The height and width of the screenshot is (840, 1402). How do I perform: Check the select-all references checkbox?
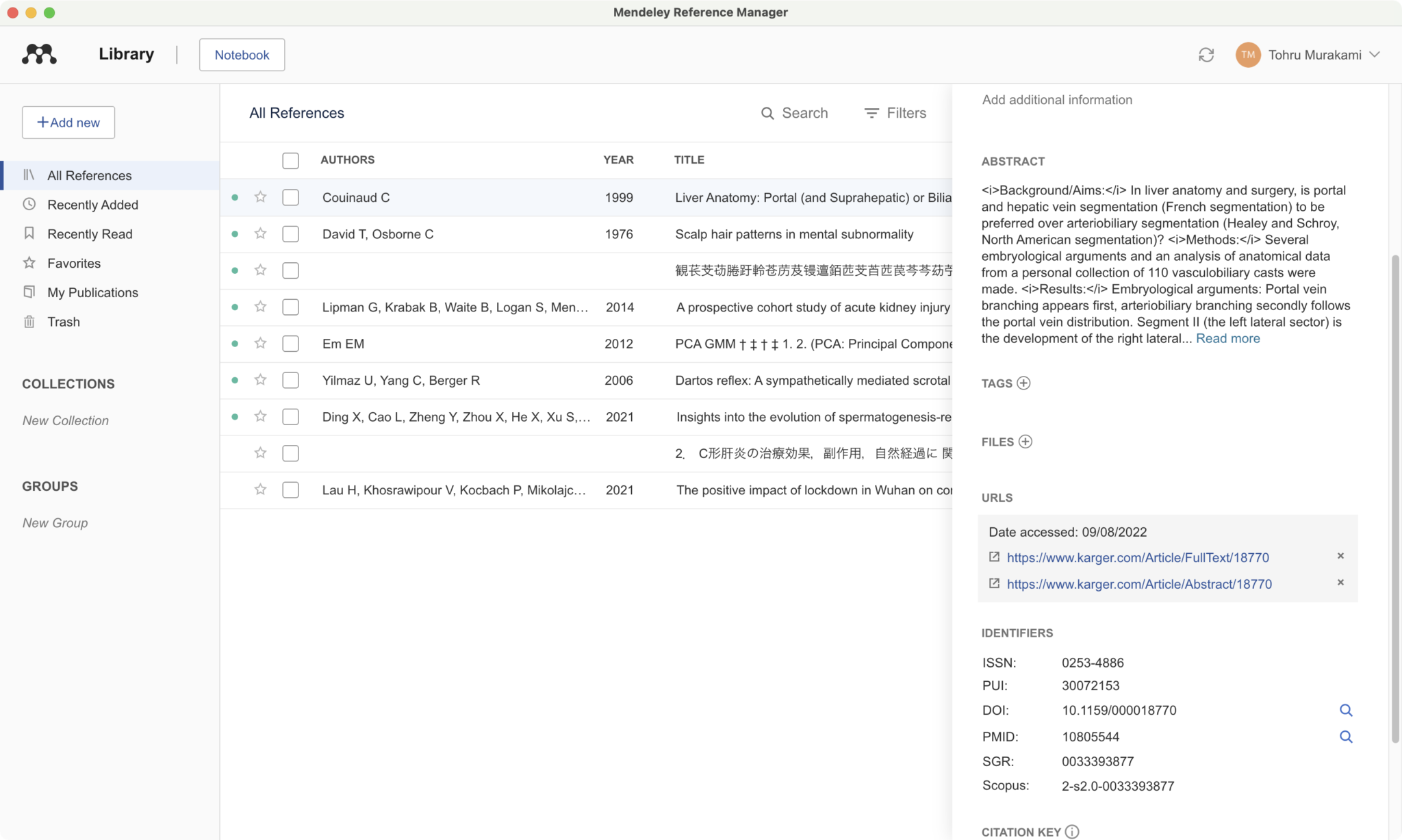click(x=290, y=160)
